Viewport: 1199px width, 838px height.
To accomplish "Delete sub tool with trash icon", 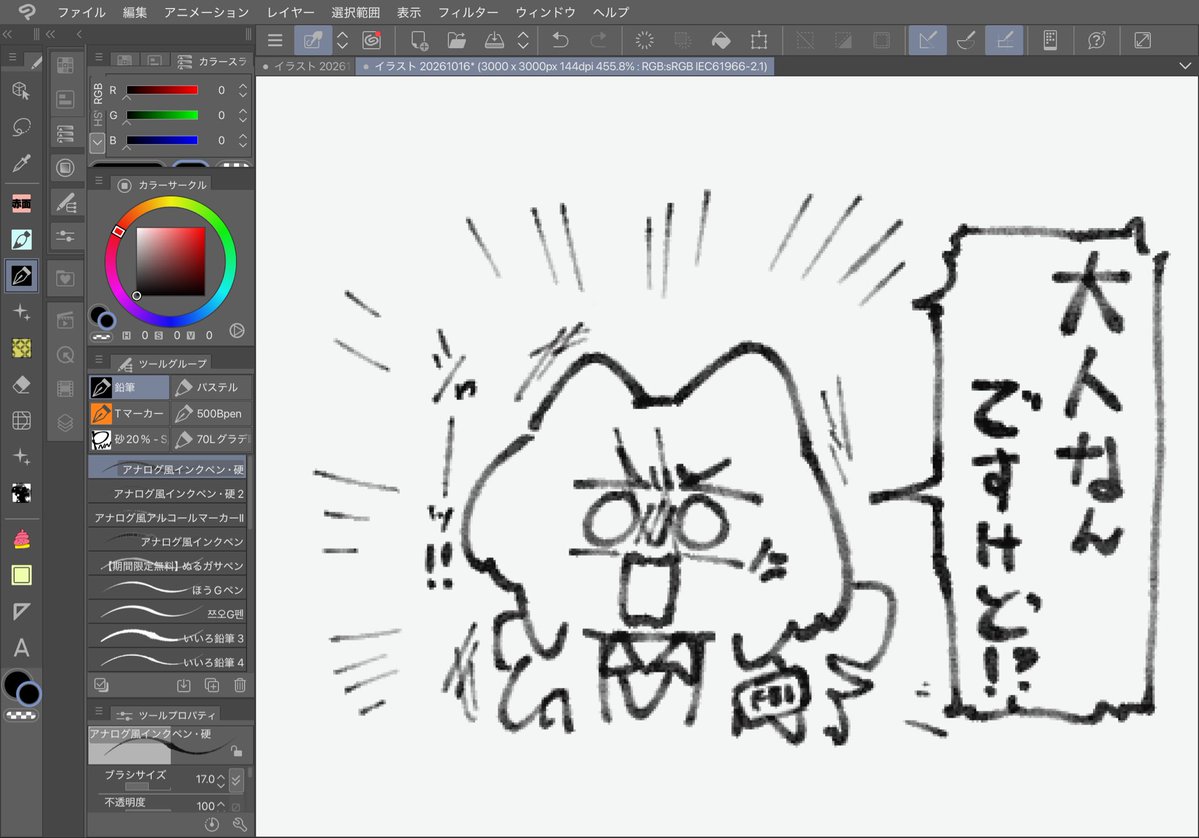I will point(239,685).
